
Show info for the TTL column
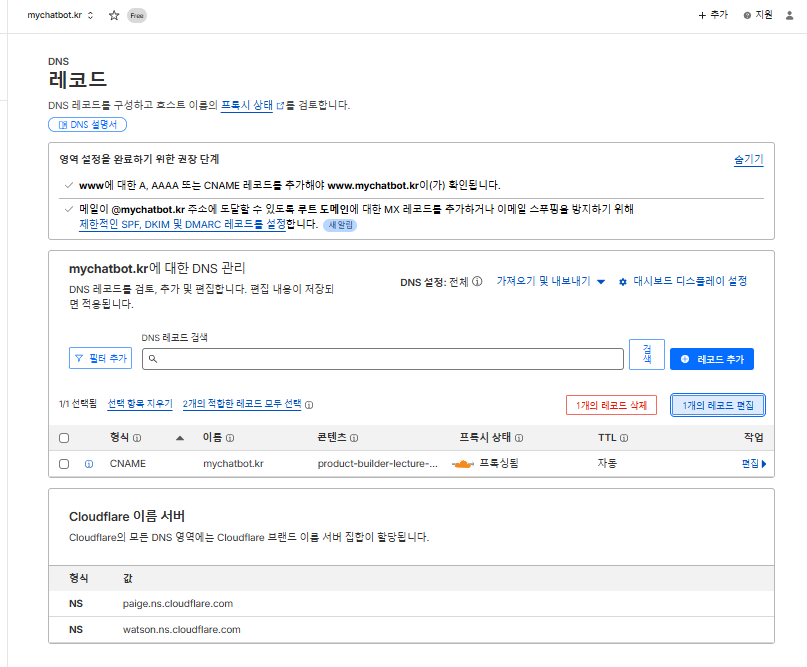(624, 438)
